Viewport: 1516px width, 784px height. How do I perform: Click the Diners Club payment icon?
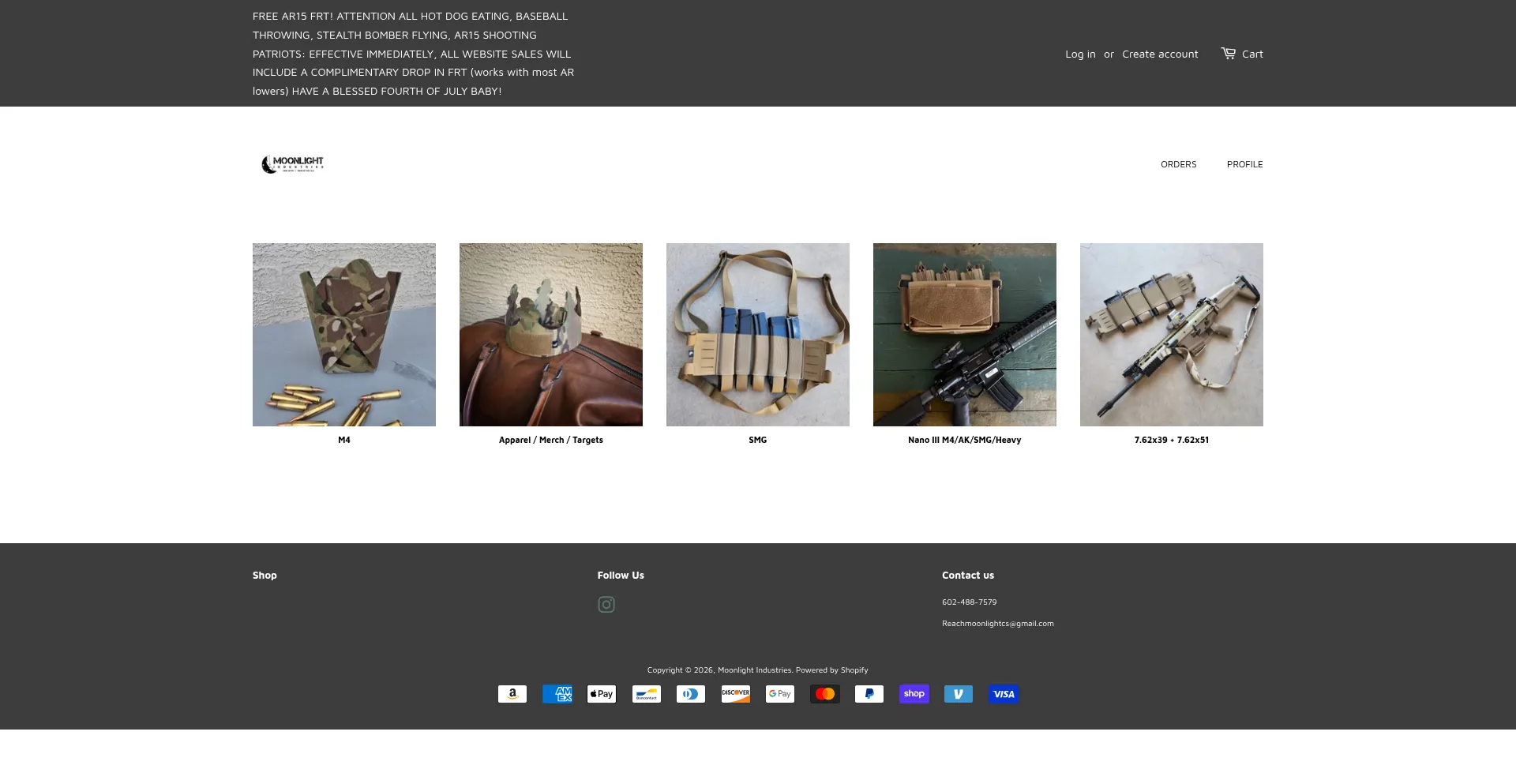tap(691, 694)
